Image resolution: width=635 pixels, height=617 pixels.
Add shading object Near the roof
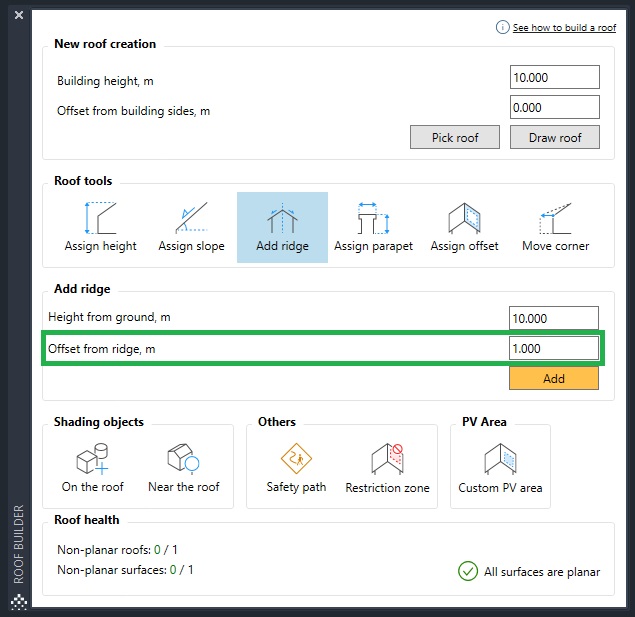[x=184, y=467]
